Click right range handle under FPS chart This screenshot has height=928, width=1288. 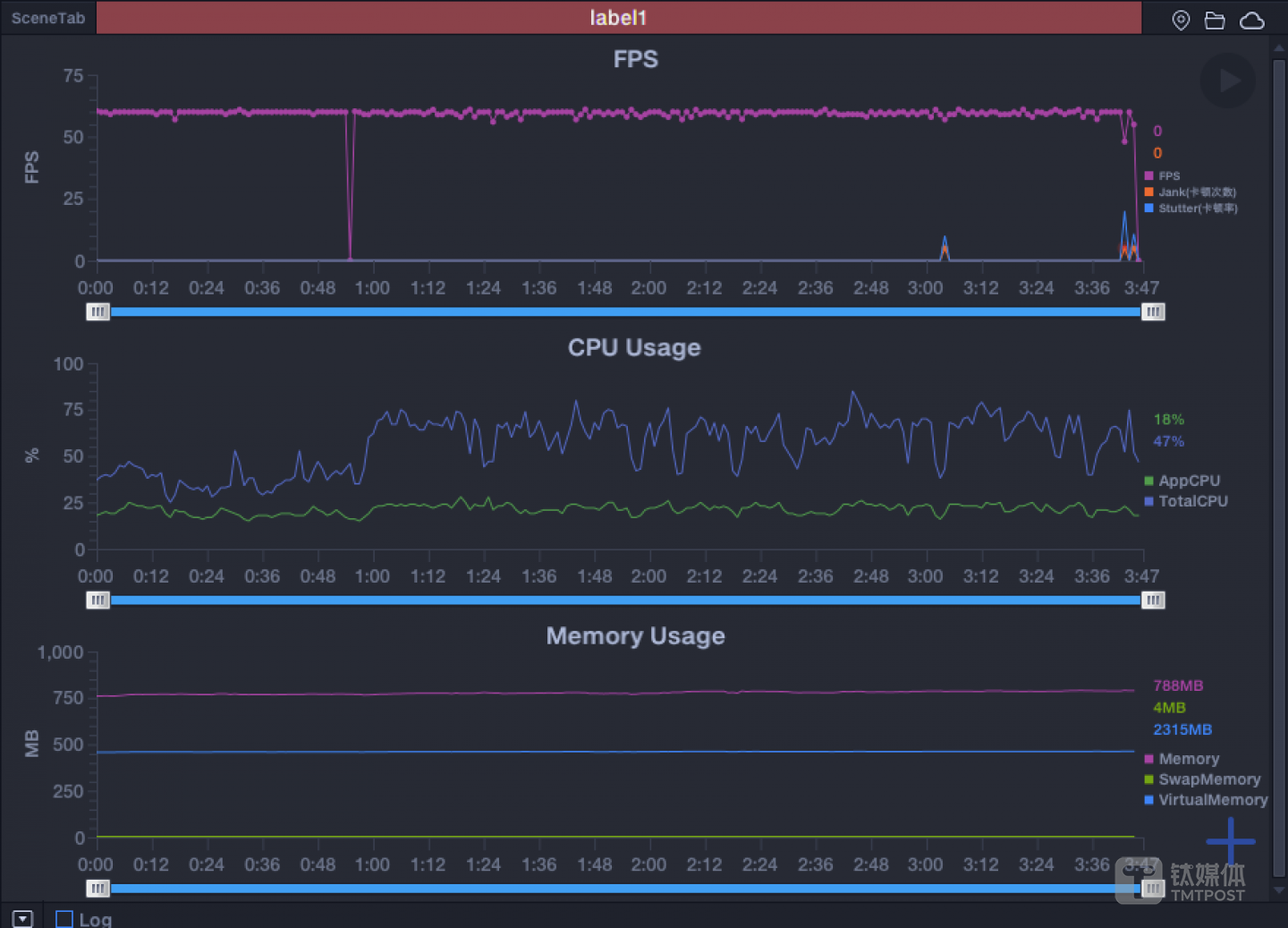tap(1153, 311)
